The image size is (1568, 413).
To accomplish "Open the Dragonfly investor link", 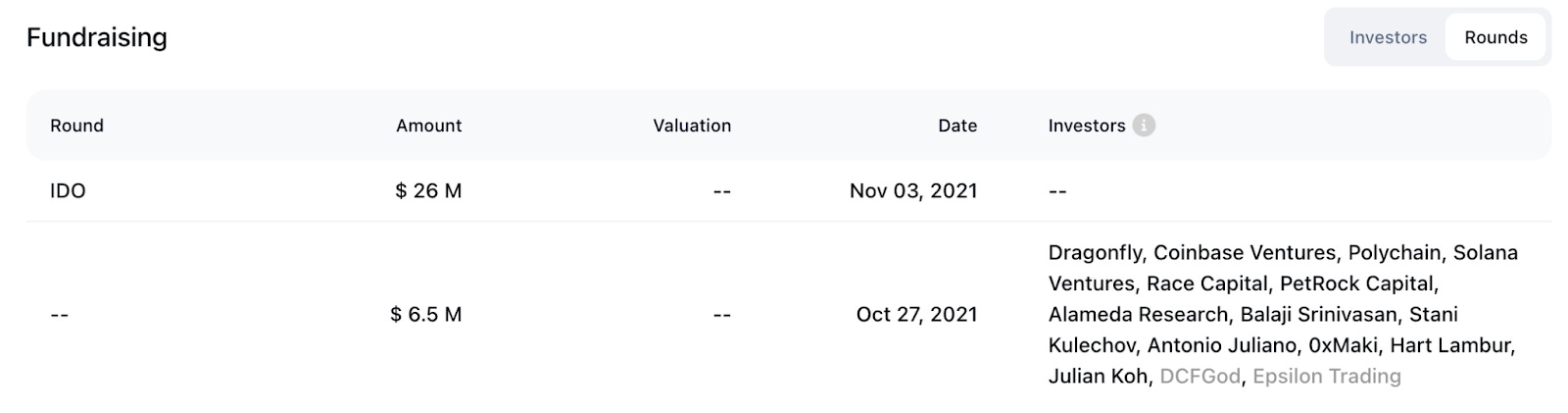I will click(1094, 252).
